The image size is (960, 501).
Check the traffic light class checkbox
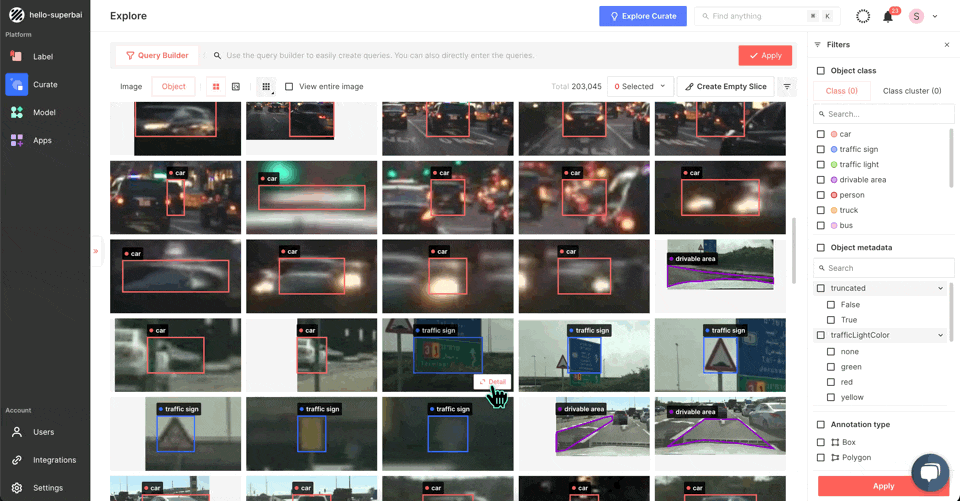coord(820,165)
